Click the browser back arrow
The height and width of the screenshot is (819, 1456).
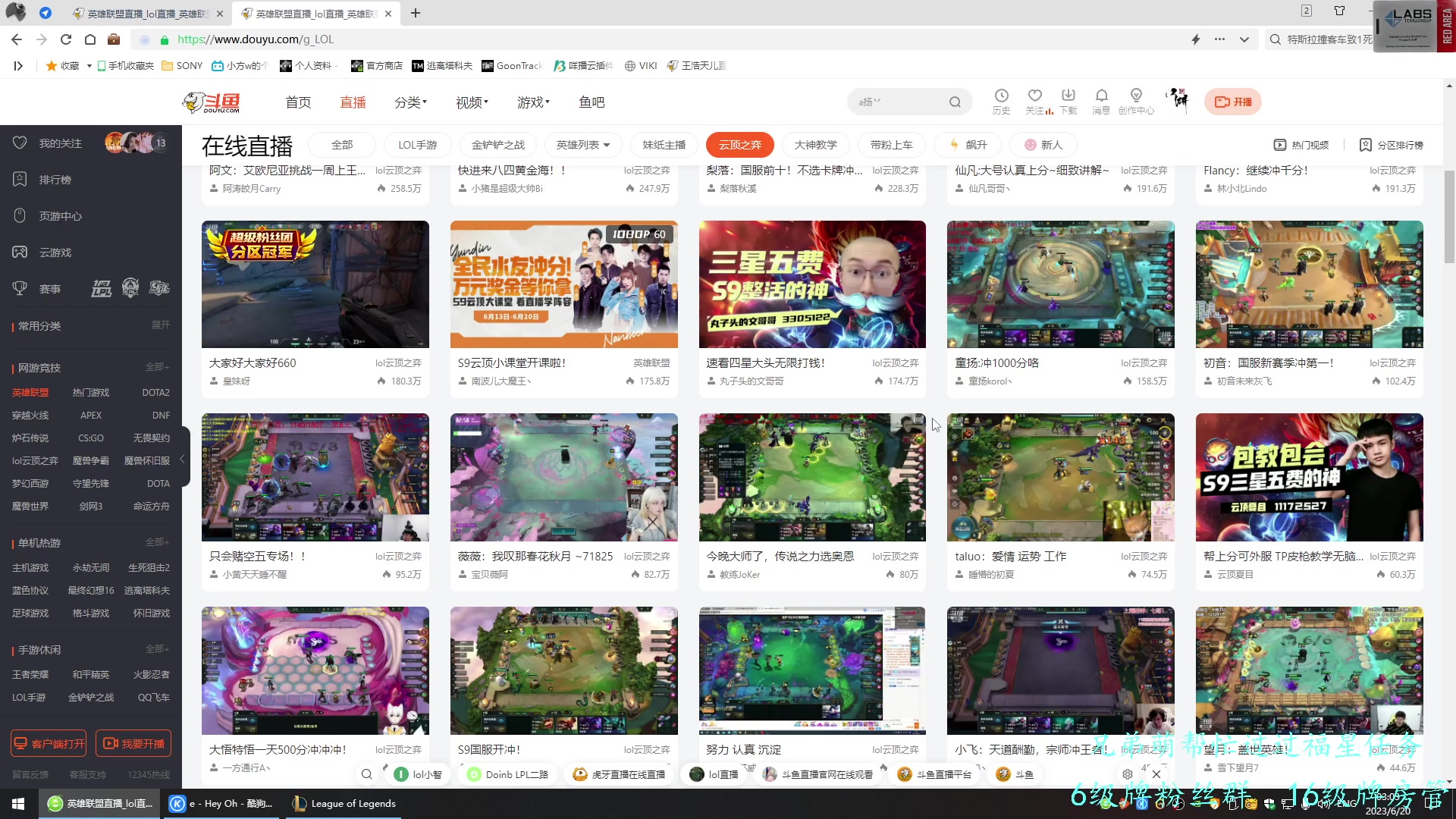click(x=17, y=39)
